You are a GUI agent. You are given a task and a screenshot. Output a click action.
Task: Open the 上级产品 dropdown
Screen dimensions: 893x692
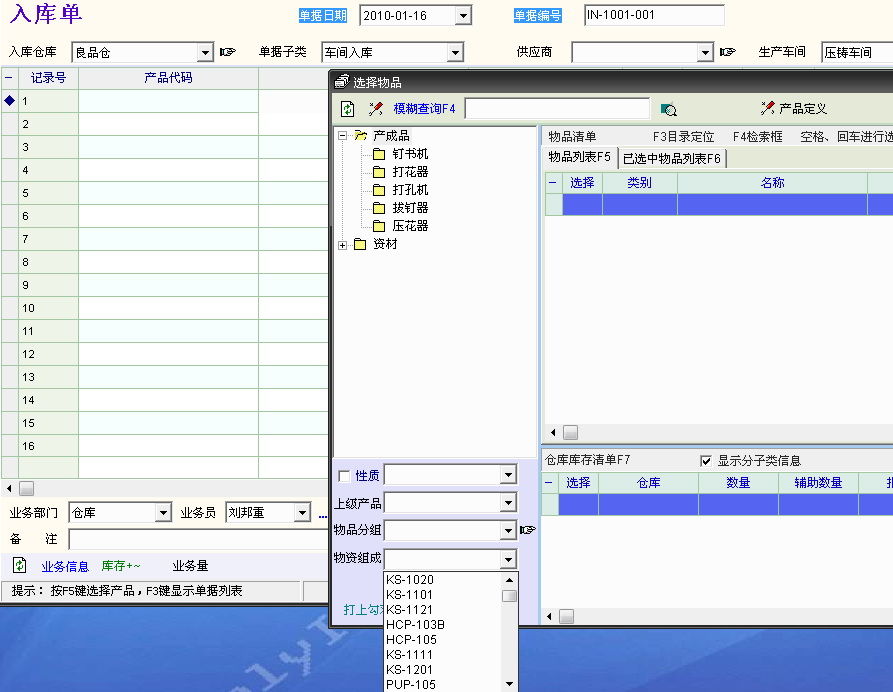tap(508, 503)
